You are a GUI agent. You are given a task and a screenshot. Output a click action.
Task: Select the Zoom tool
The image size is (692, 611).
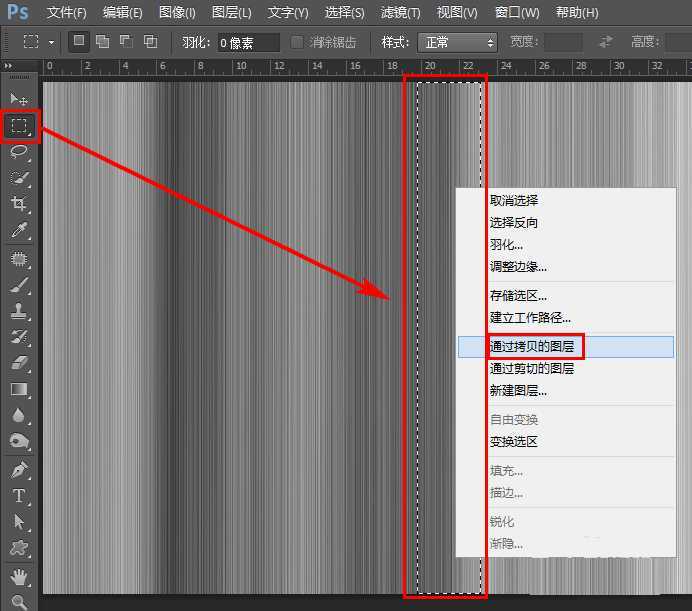tap(19, 602)
